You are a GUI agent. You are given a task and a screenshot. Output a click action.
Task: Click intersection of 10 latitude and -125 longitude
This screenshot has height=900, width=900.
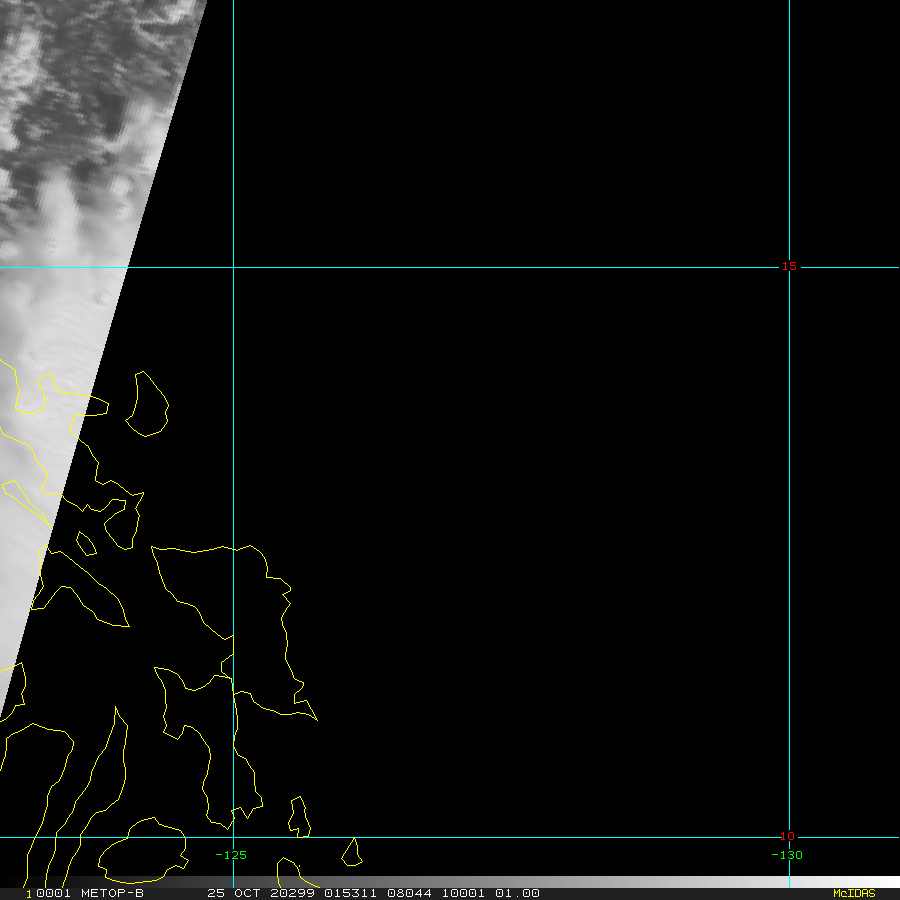[233, 837]
